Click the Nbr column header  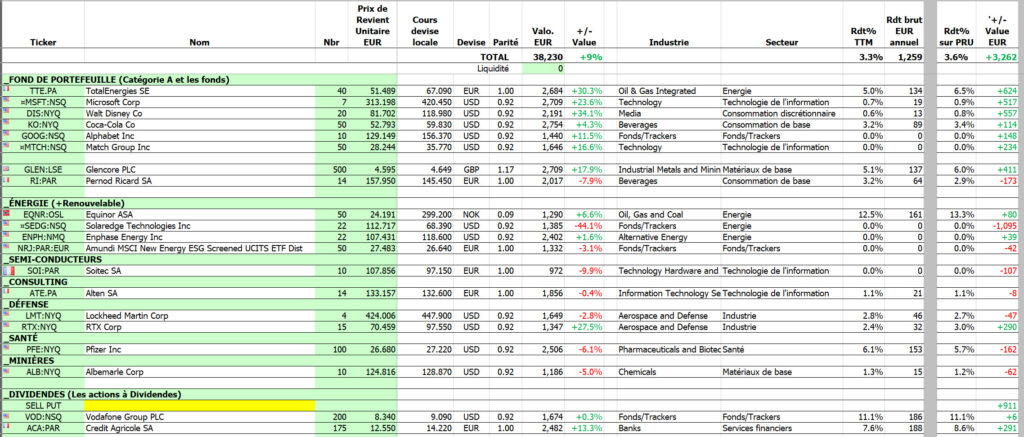331,42
